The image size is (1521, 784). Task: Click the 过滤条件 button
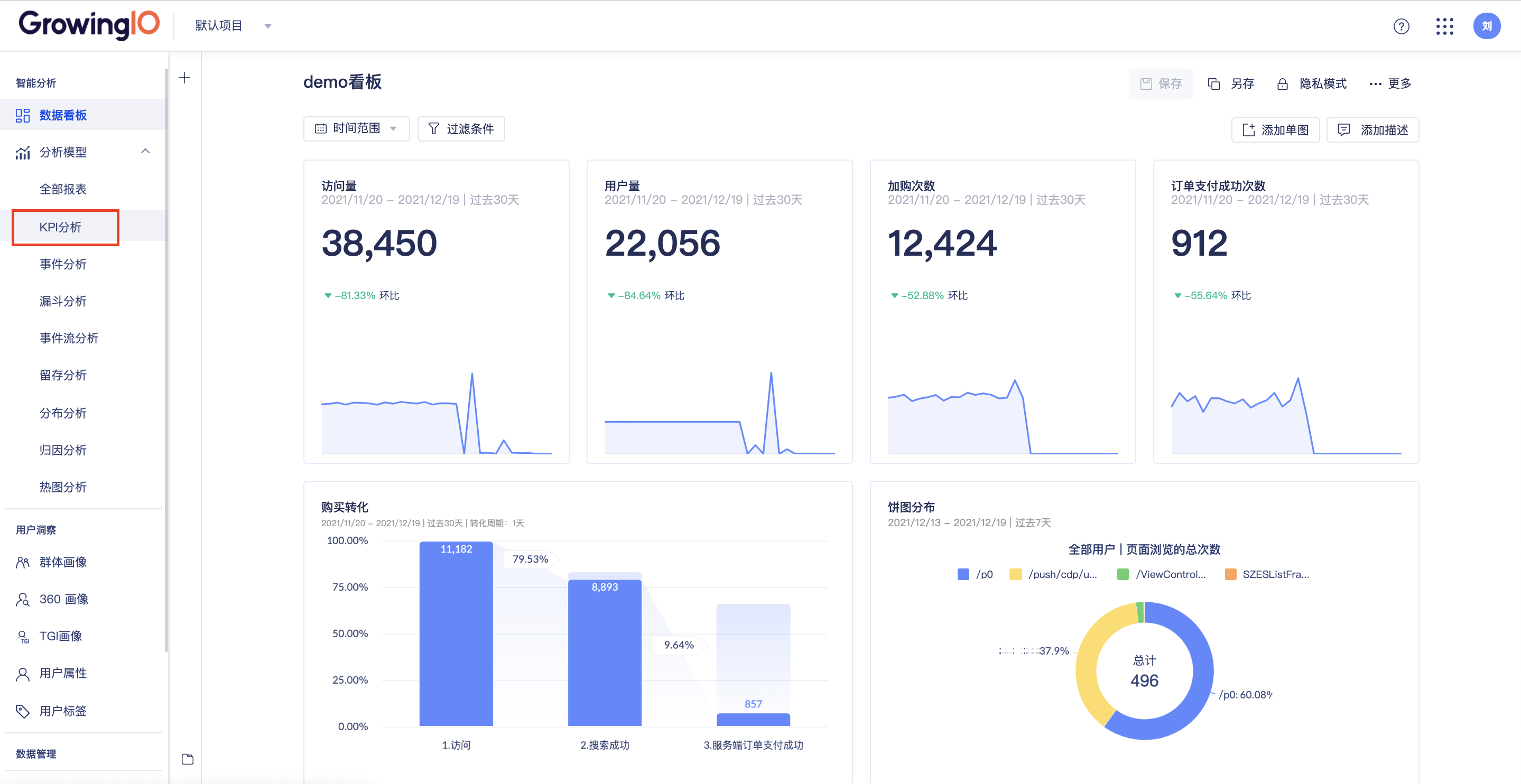pyautogui.click(x=461, y=129)
